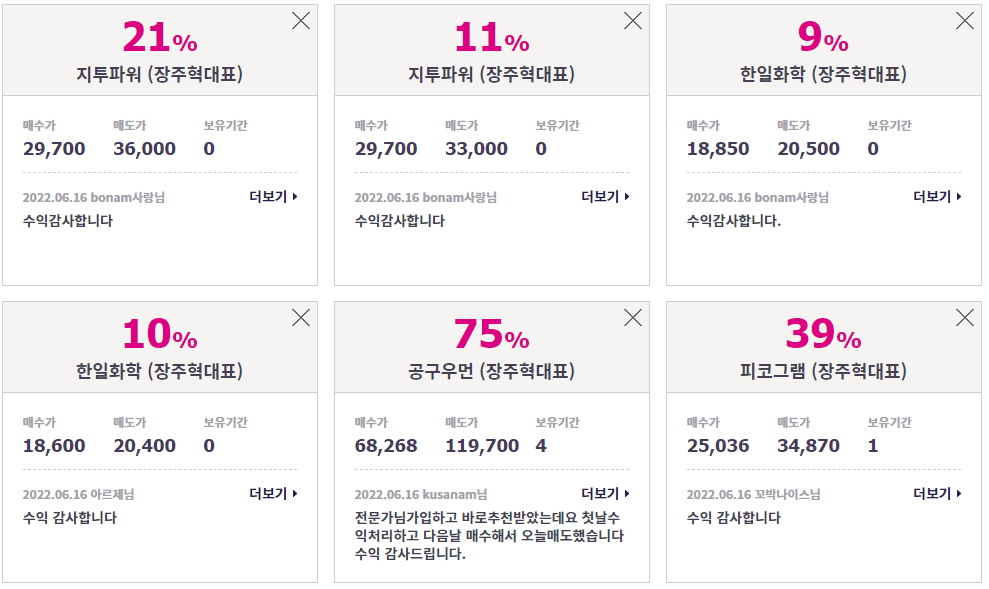Select the 공구우먼 (장주혁대표) title
Image resolution: width=989 pixels, height=589 pixels.
click(x=491, y=371)
